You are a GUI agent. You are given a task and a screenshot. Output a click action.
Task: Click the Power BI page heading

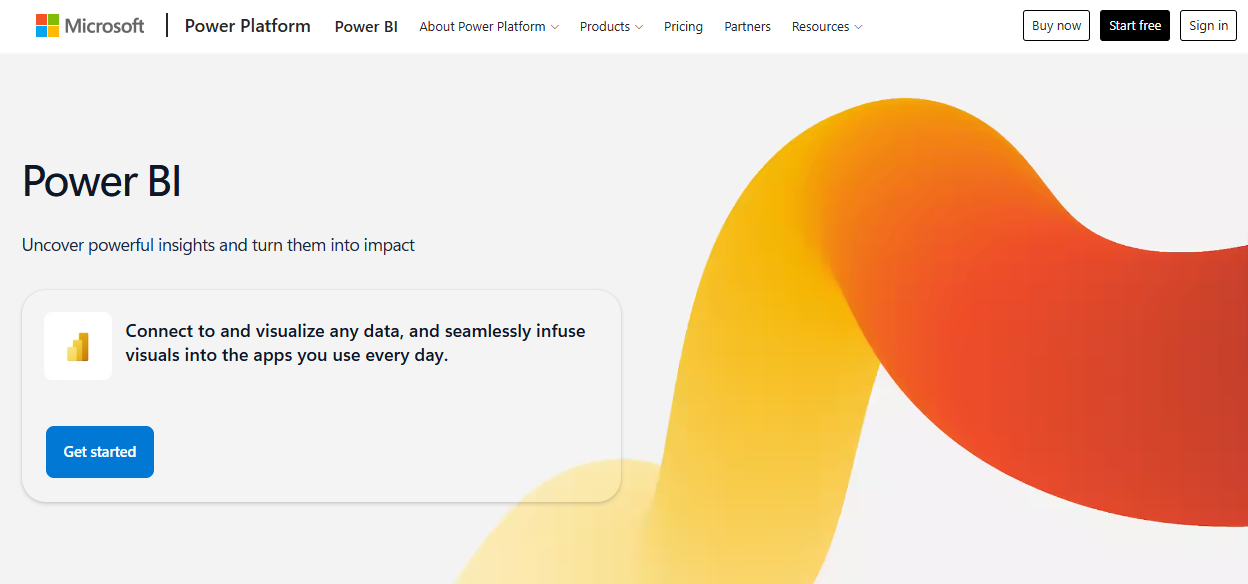(102, 181)
